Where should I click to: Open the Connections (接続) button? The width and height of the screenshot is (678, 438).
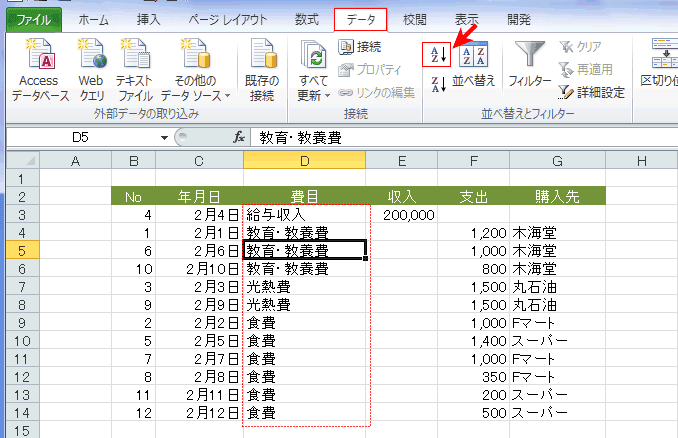pyautogui.click(x=360, y=47)
